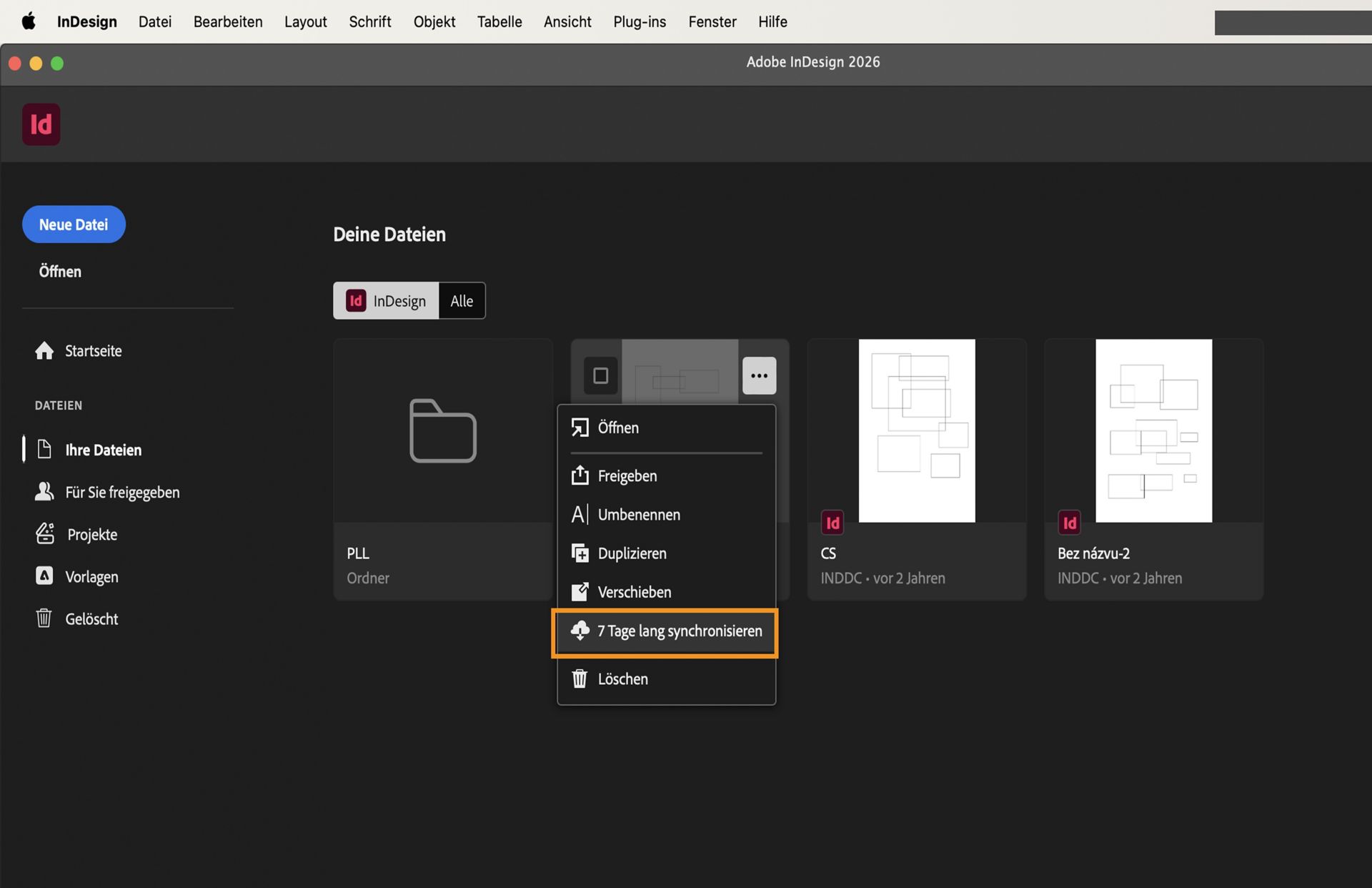1372x888 pixels.
Task: Open the CS document thumbnail
Action: [x=917, y=430]
